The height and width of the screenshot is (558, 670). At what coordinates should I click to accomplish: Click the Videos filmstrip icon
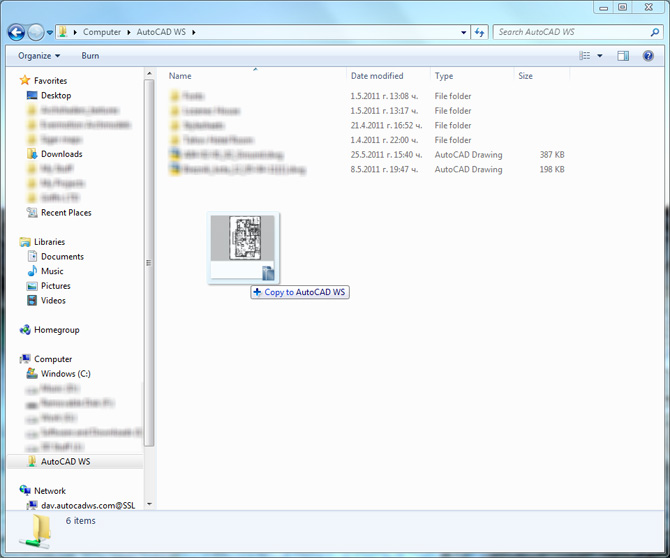coord(32,300)
